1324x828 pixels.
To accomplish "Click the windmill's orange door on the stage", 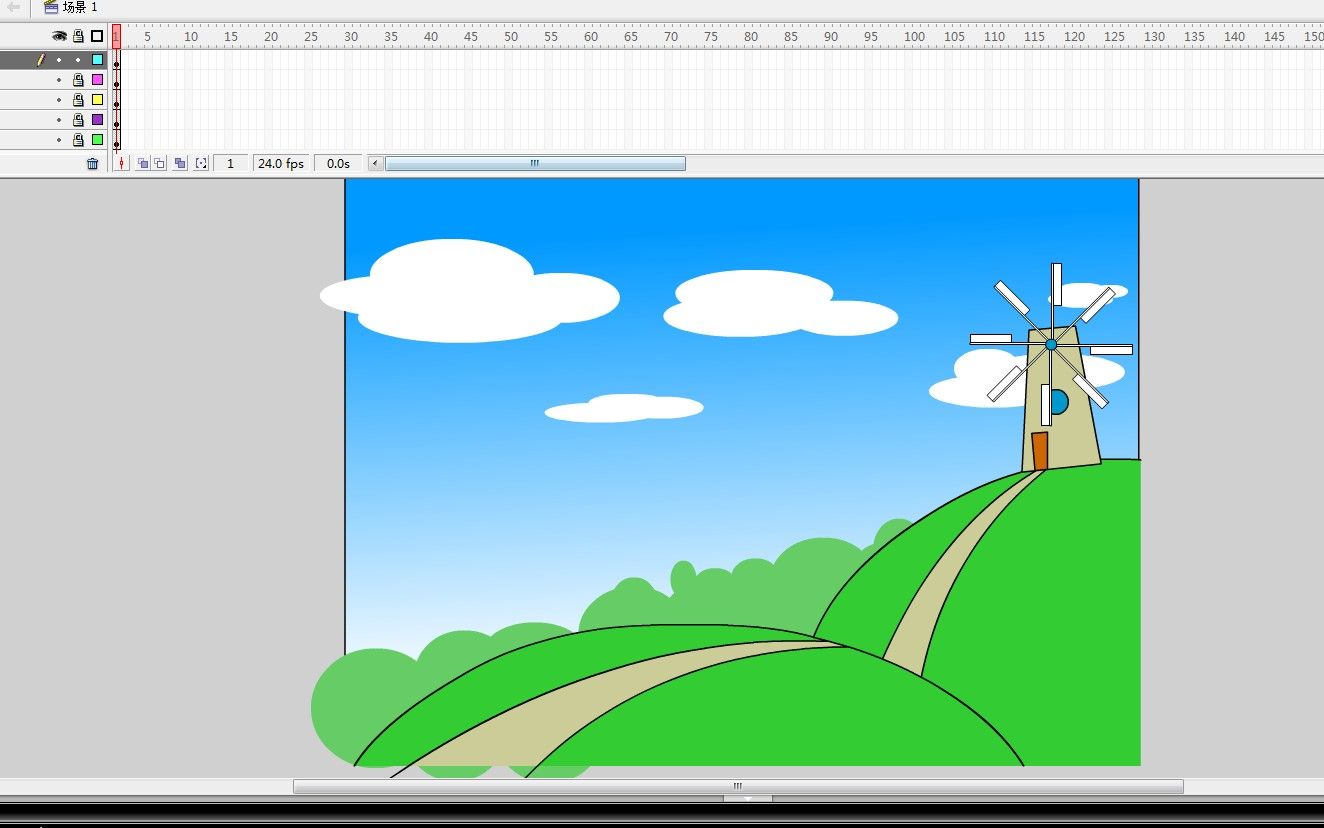I will pos(1040,451).
